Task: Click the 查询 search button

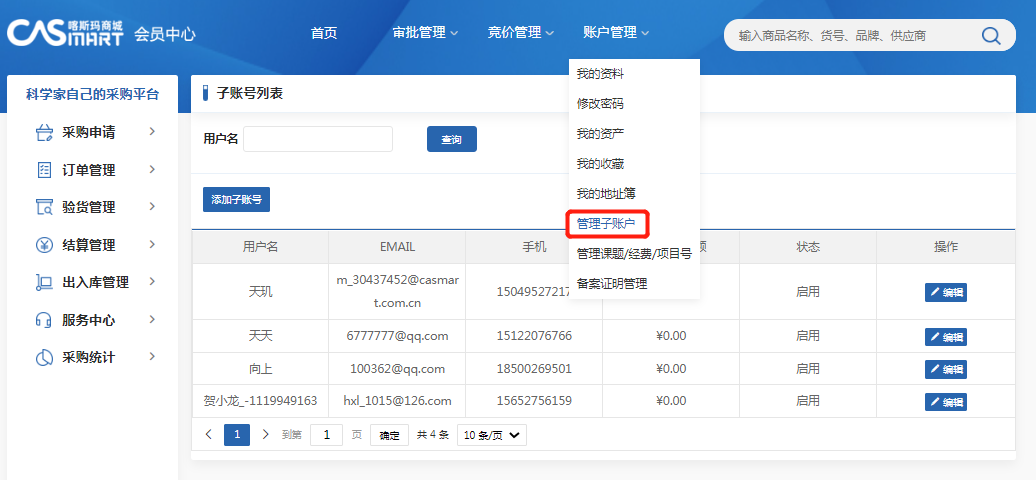Action: coord(451,140)
